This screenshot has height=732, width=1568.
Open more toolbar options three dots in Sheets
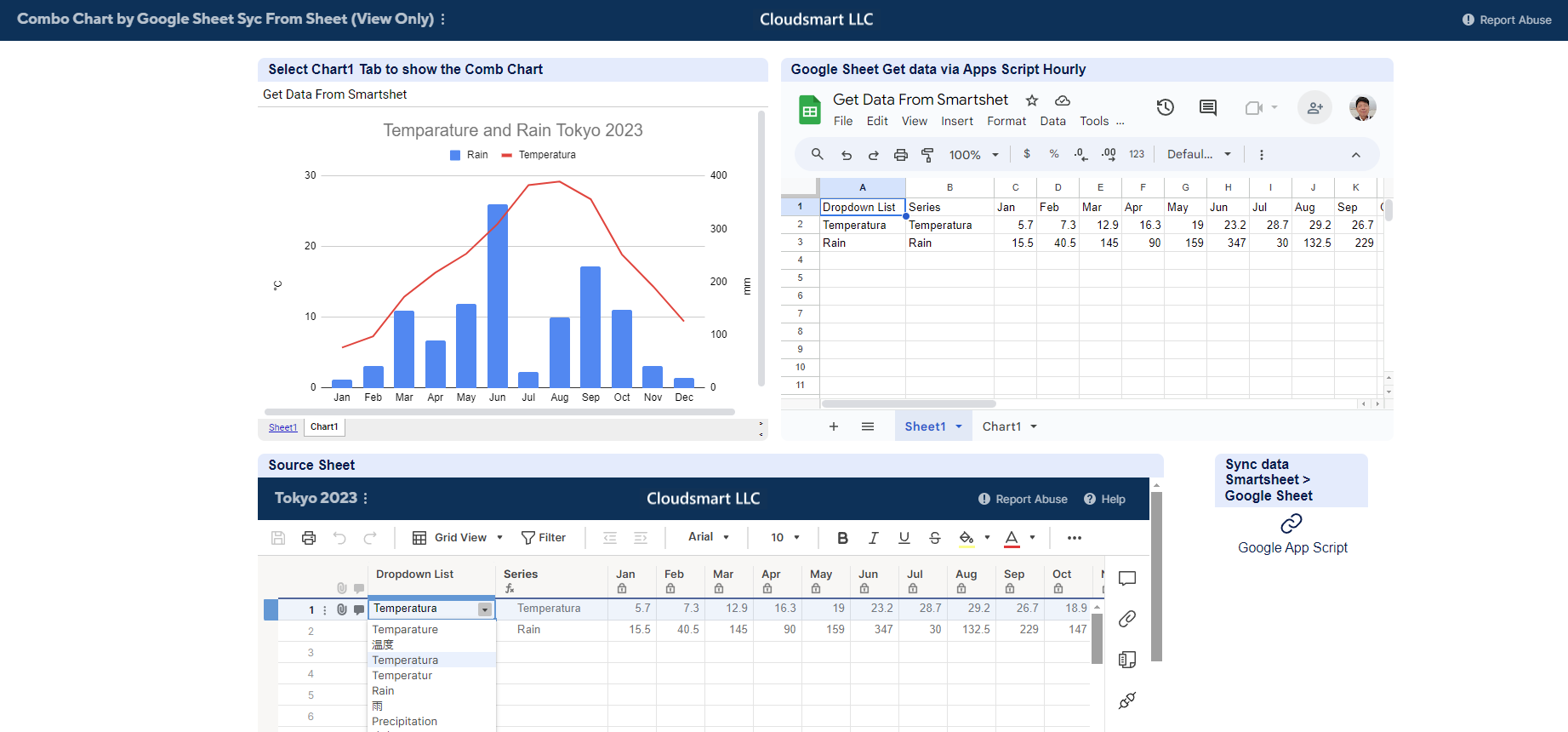[1262, 155]
